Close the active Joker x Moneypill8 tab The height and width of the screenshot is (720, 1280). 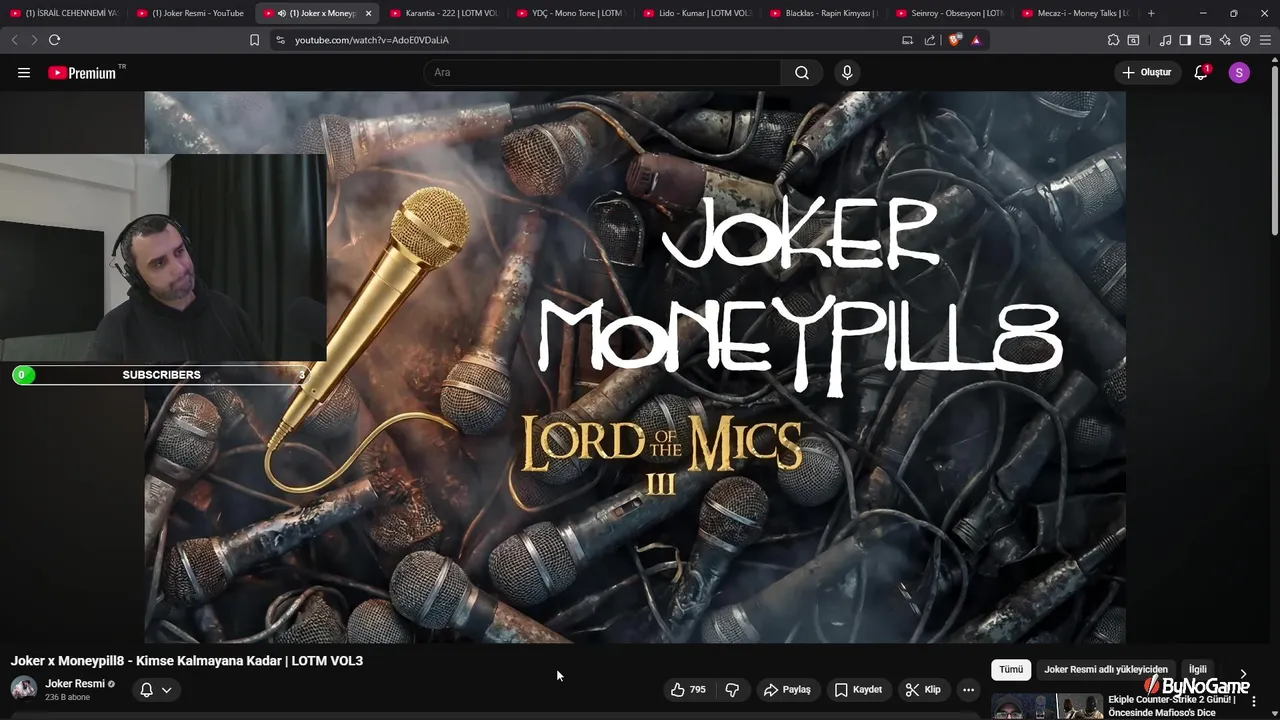pyautogui.click(x=368, y=13)
